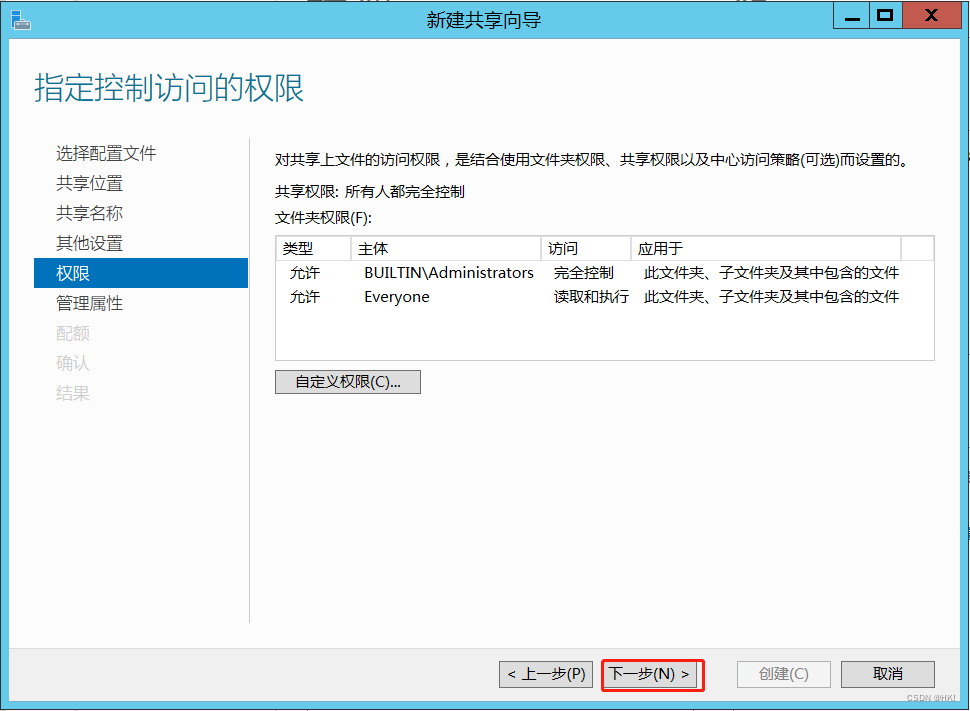Open the 共享位置 wizard step

[x=89, y=183]
